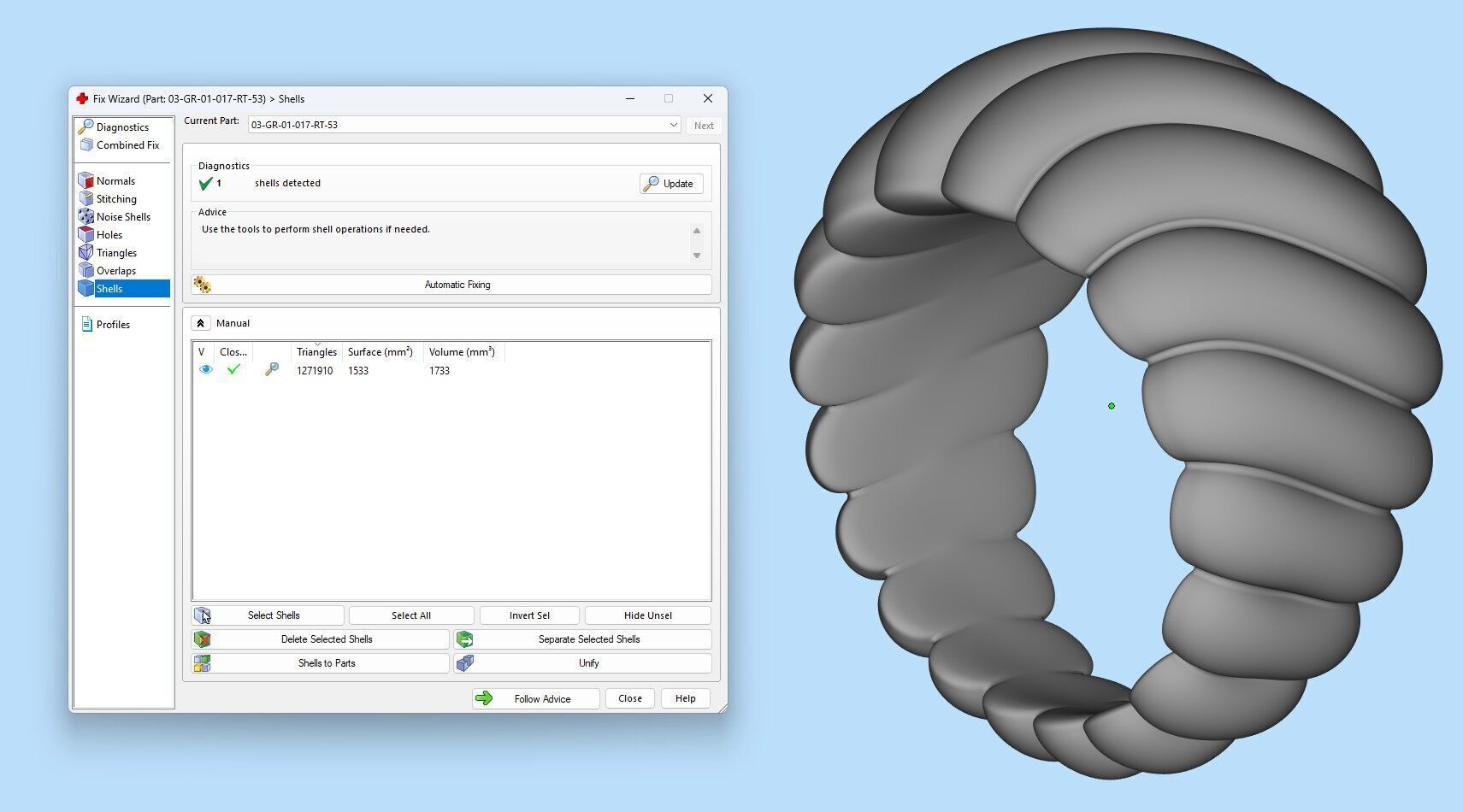
Task: Open the Diagnostics page in sidebar
Action: (122, 127)
